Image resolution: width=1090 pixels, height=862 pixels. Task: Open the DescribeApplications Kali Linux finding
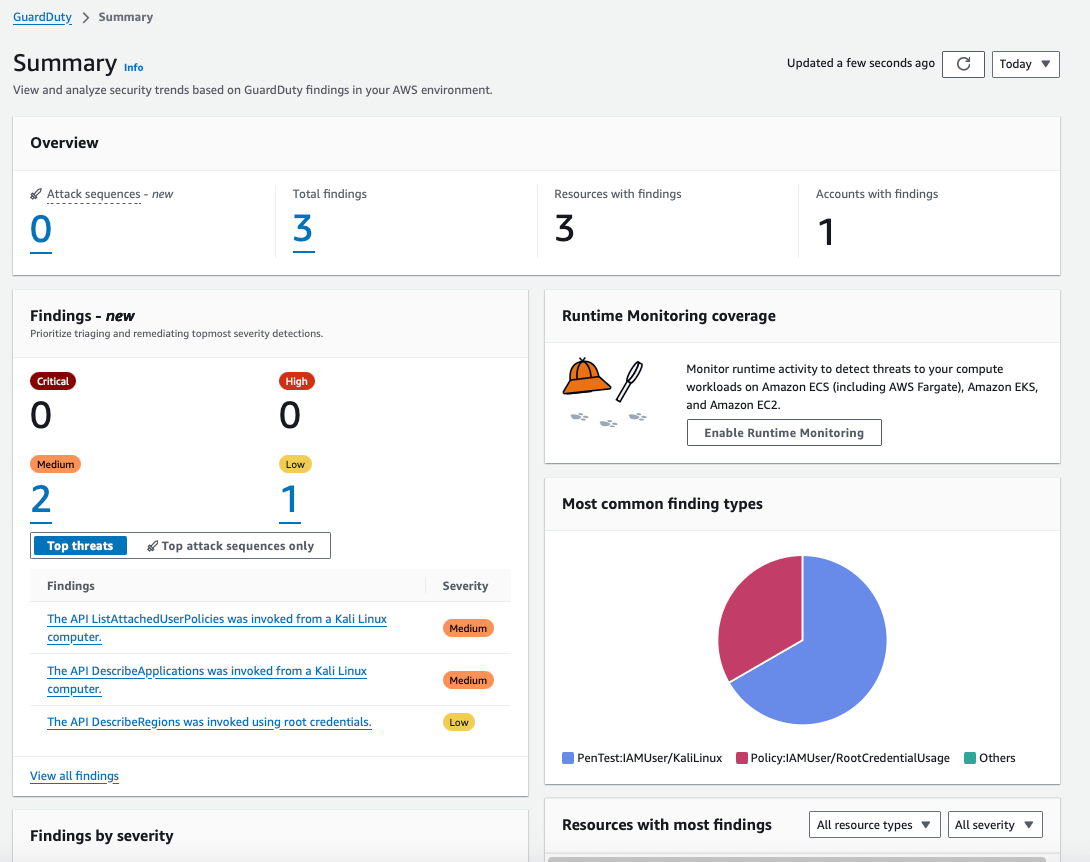click(207, 680)
